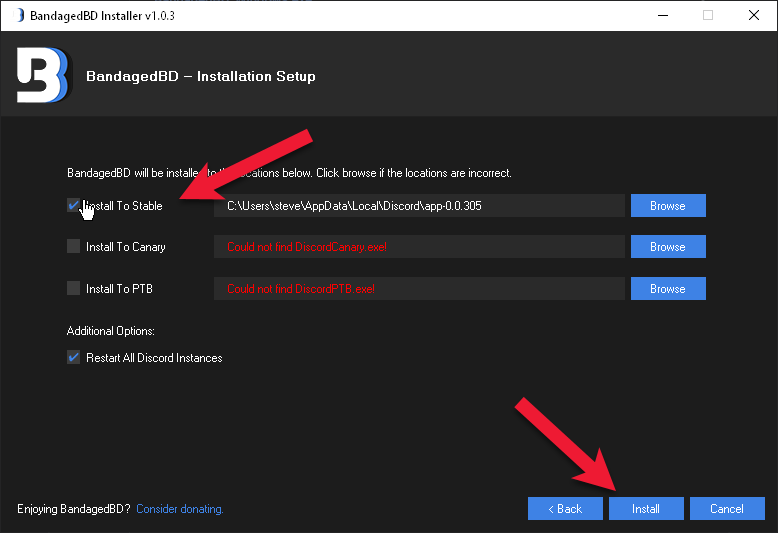Enable the Install To Canary checkbox
The height and width of the screenshot is (533, 778).
point(73,247)
